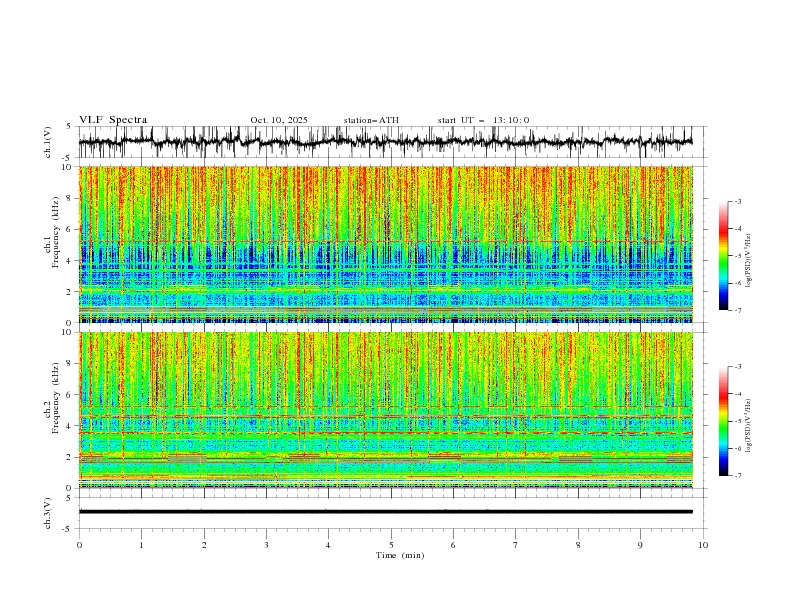
Task: Click the "ch.1(V)" vertical axis label
Action: tap(48, 142)
